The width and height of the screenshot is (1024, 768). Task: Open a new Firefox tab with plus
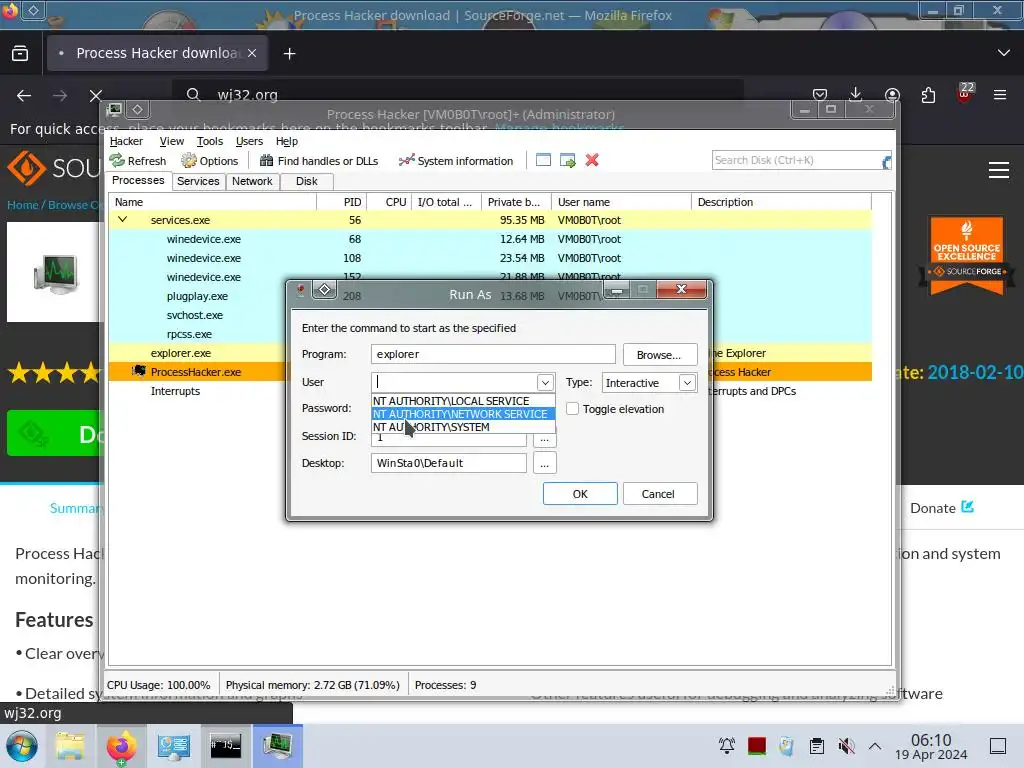[289, 54]
